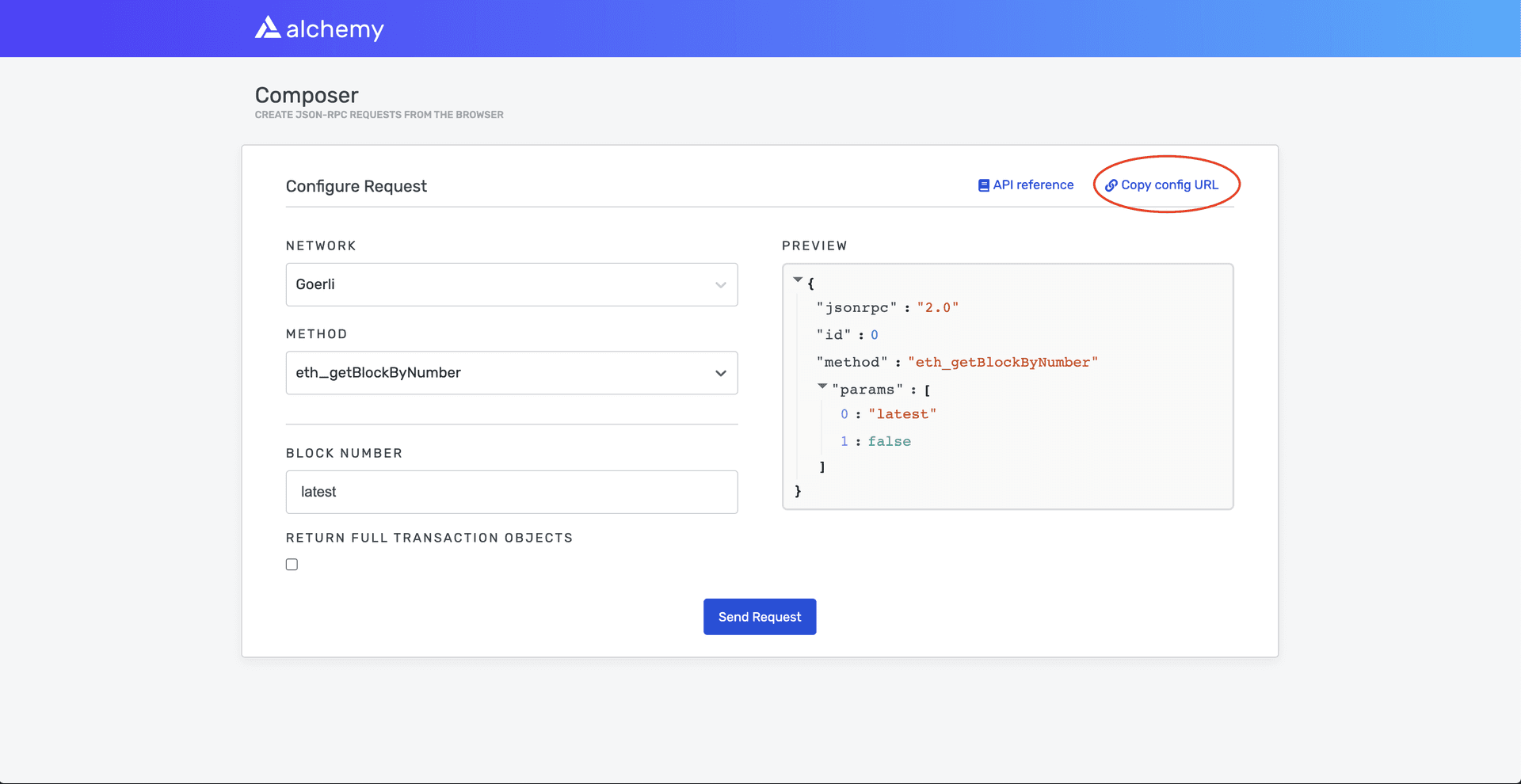The image size is (1521, 784).
Task: Enable the Return Full Transaction Objects checkbox
Action: tap(292, 564)
